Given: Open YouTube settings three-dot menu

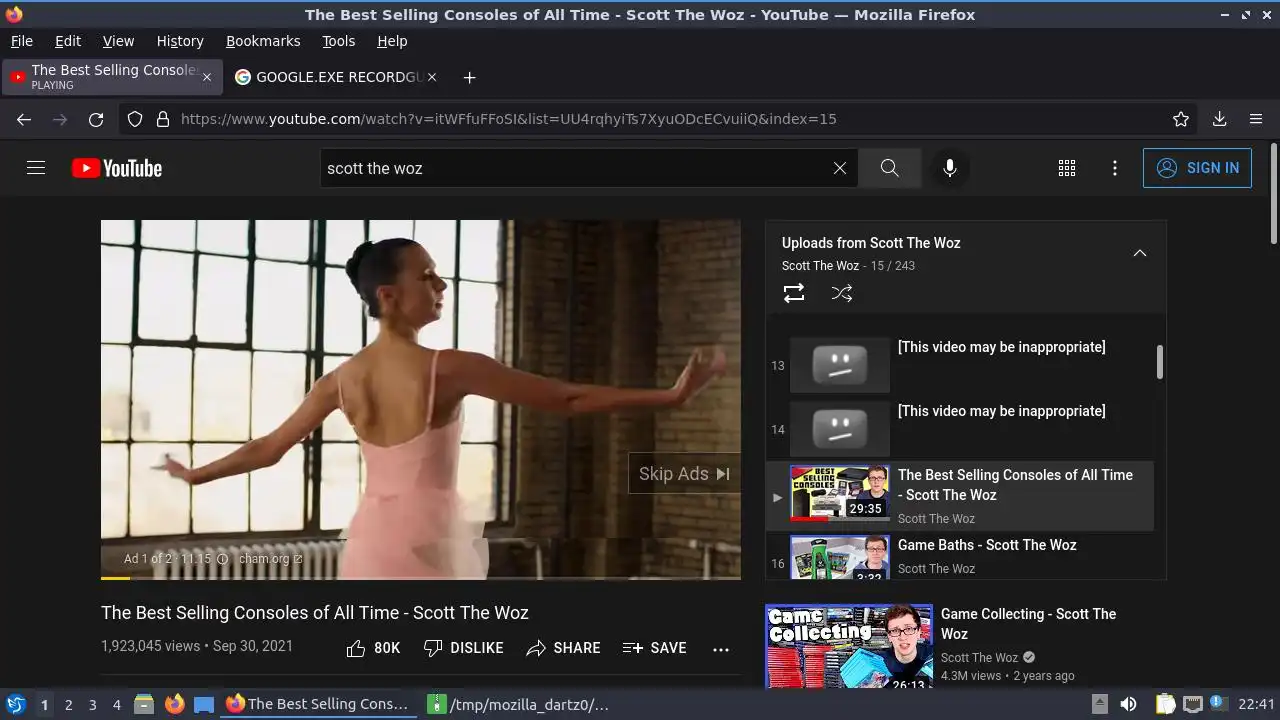Looking at the screenshot, I should (x=1115, y=168).
